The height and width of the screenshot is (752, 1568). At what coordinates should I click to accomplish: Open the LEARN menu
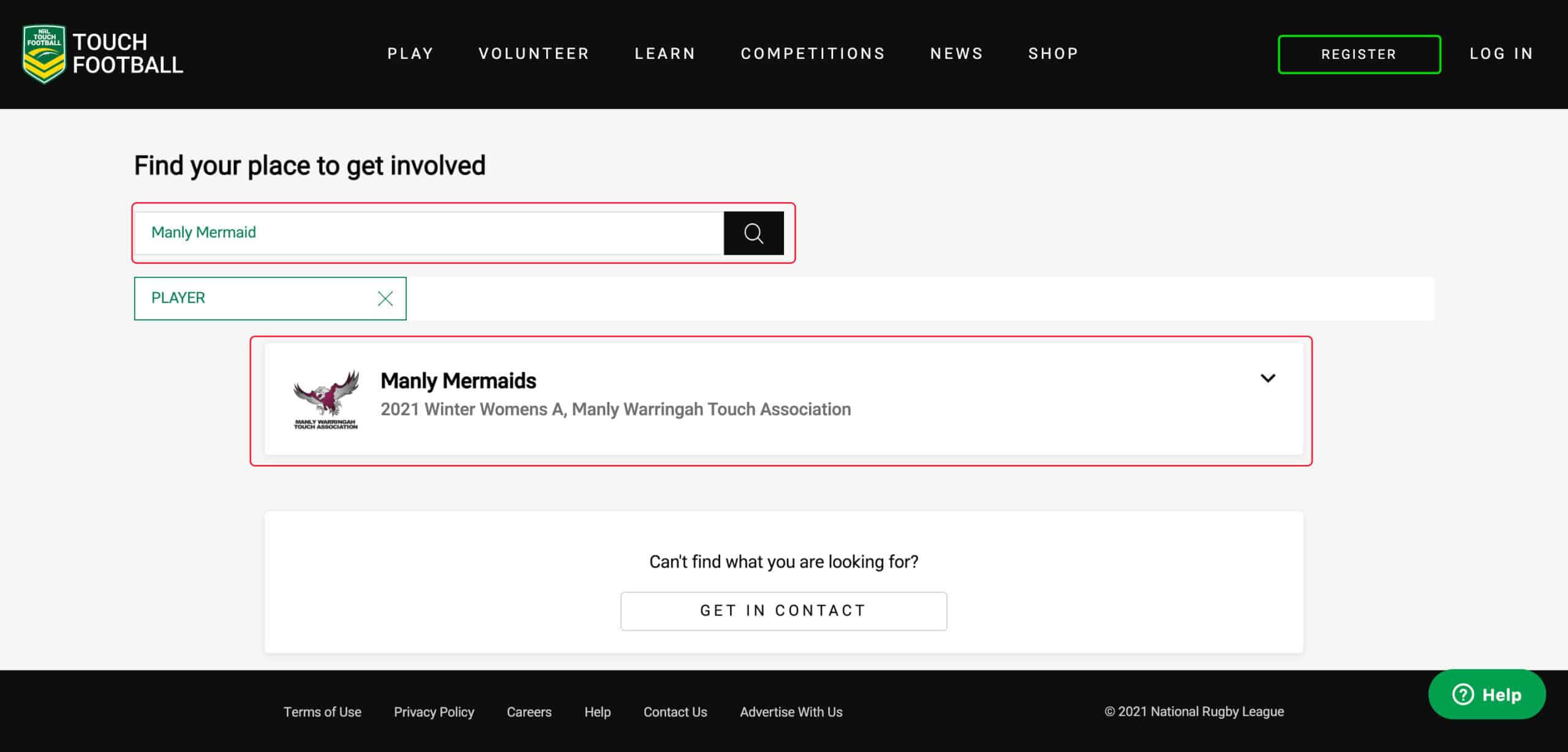pyautogui.click(x=665, y=54)
